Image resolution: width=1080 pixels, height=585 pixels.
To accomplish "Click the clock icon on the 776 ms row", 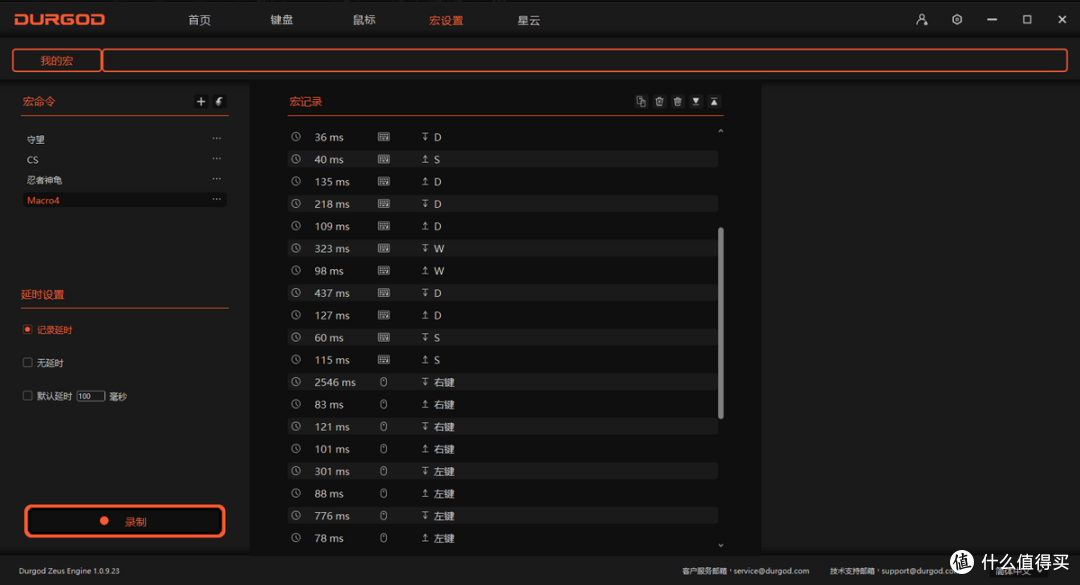I will point(295,515).
